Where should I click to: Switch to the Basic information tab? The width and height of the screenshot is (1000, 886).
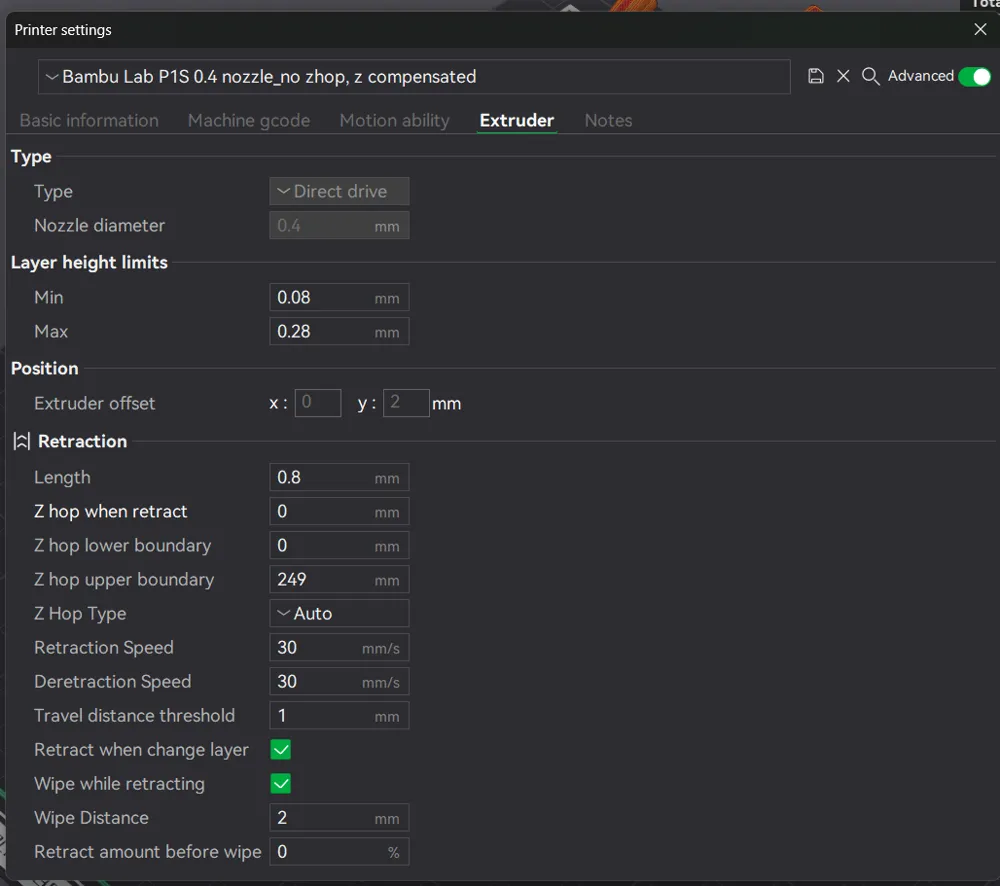click(89, 121)
